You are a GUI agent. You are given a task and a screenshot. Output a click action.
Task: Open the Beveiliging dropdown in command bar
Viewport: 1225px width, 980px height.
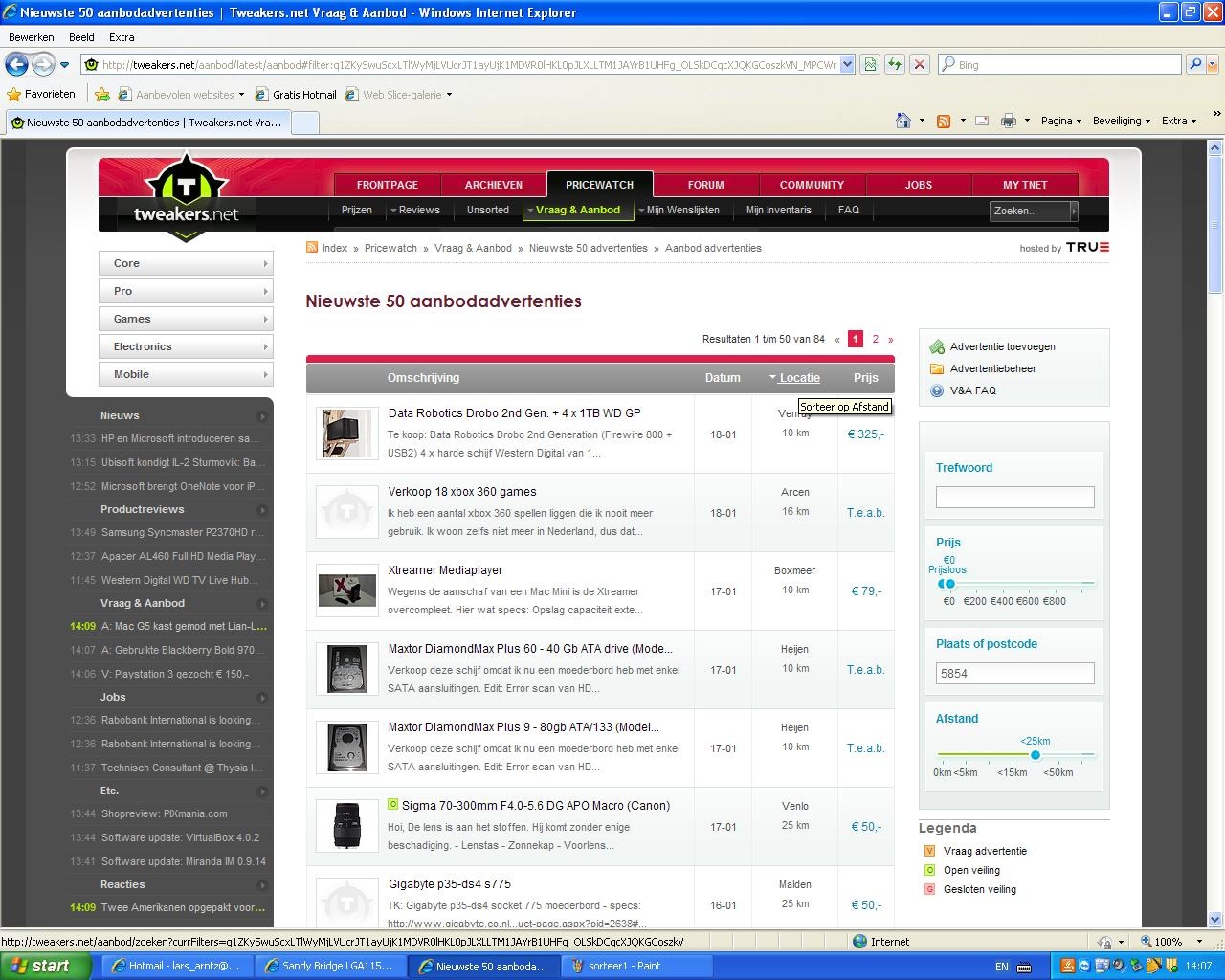click(x=1121, y=121)
